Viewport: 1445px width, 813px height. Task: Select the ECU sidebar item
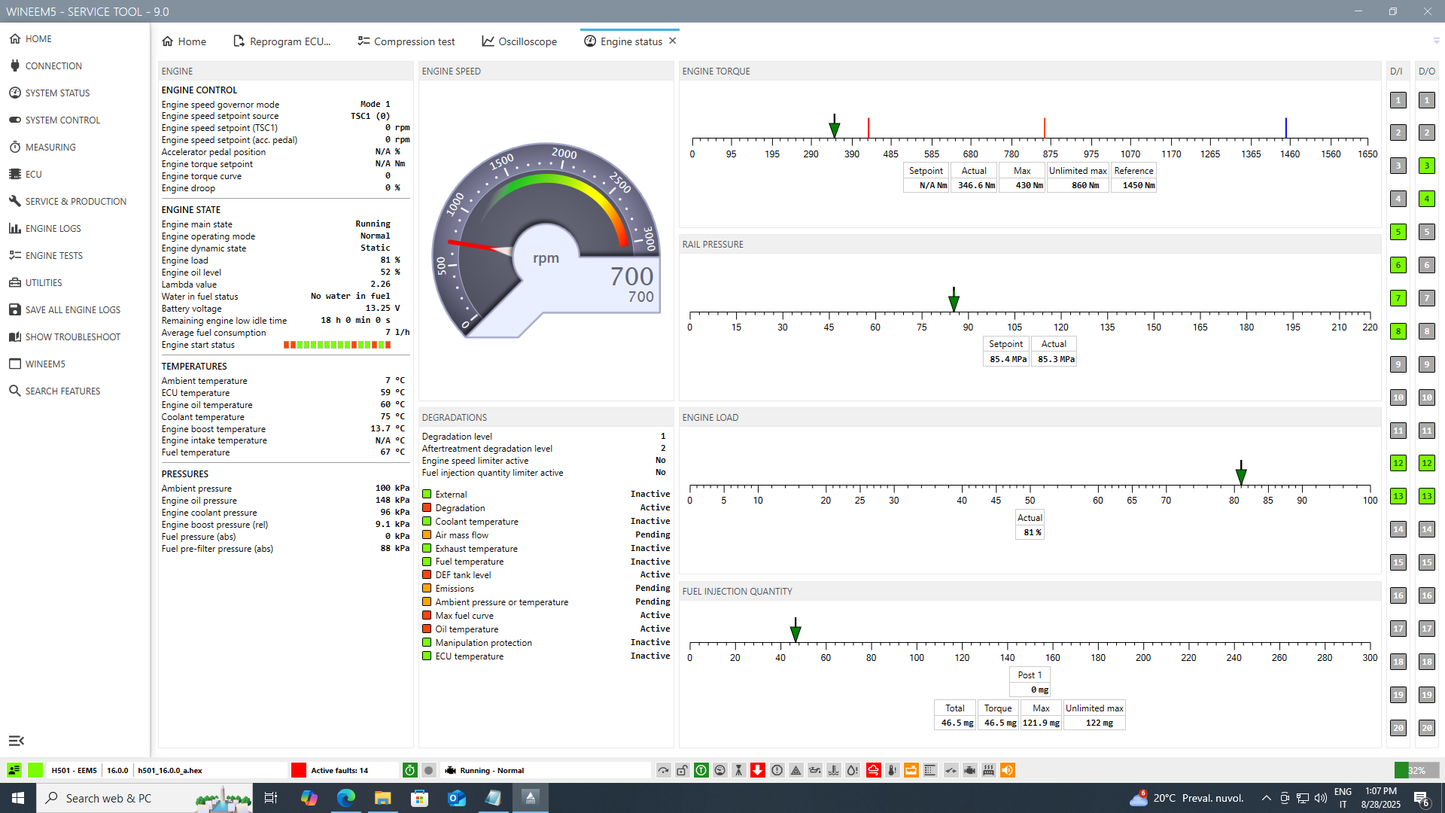point(35,174)
